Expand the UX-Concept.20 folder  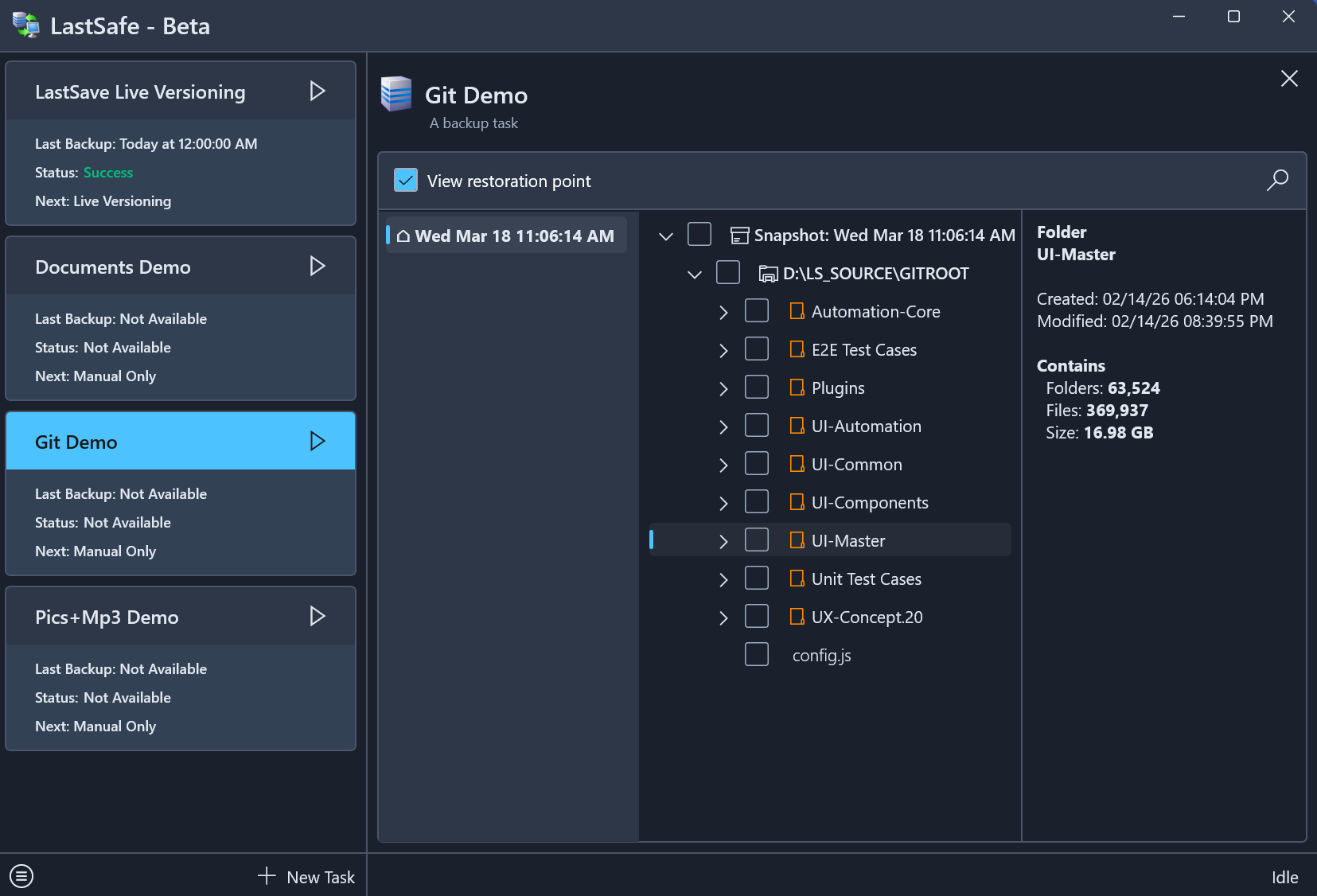[x=723, y=617]
